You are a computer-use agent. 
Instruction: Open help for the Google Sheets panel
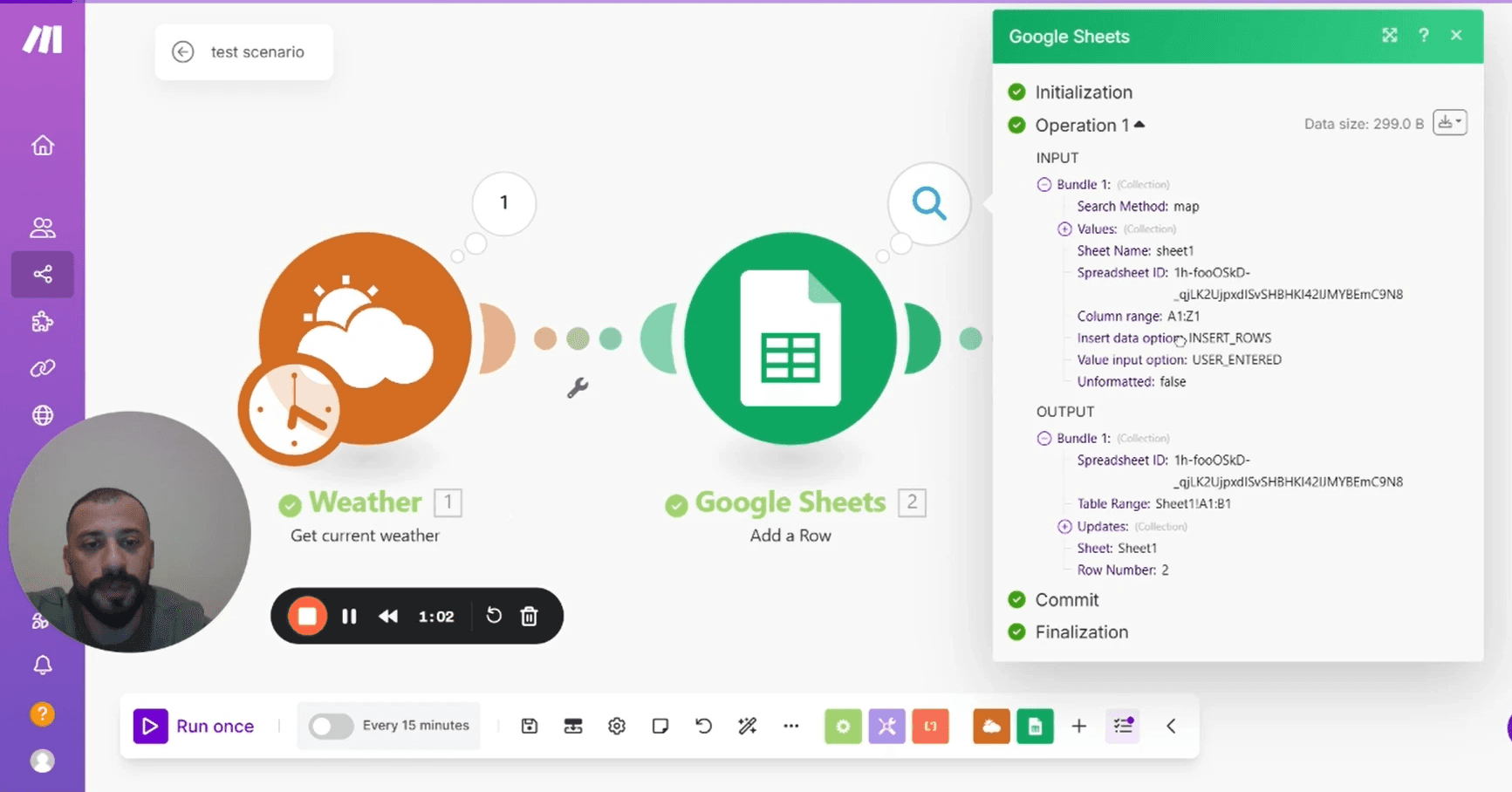pos(1424,35)
